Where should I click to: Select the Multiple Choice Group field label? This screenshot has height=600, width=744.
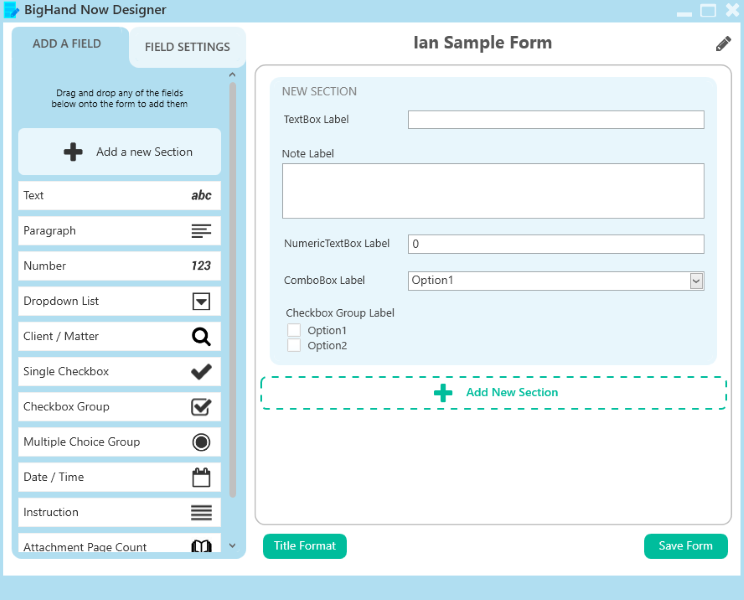pos(82,442)
